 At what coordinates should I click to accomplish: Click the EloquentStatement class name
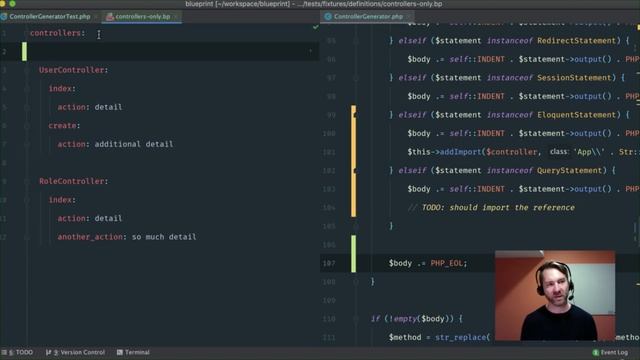[576, 115]
